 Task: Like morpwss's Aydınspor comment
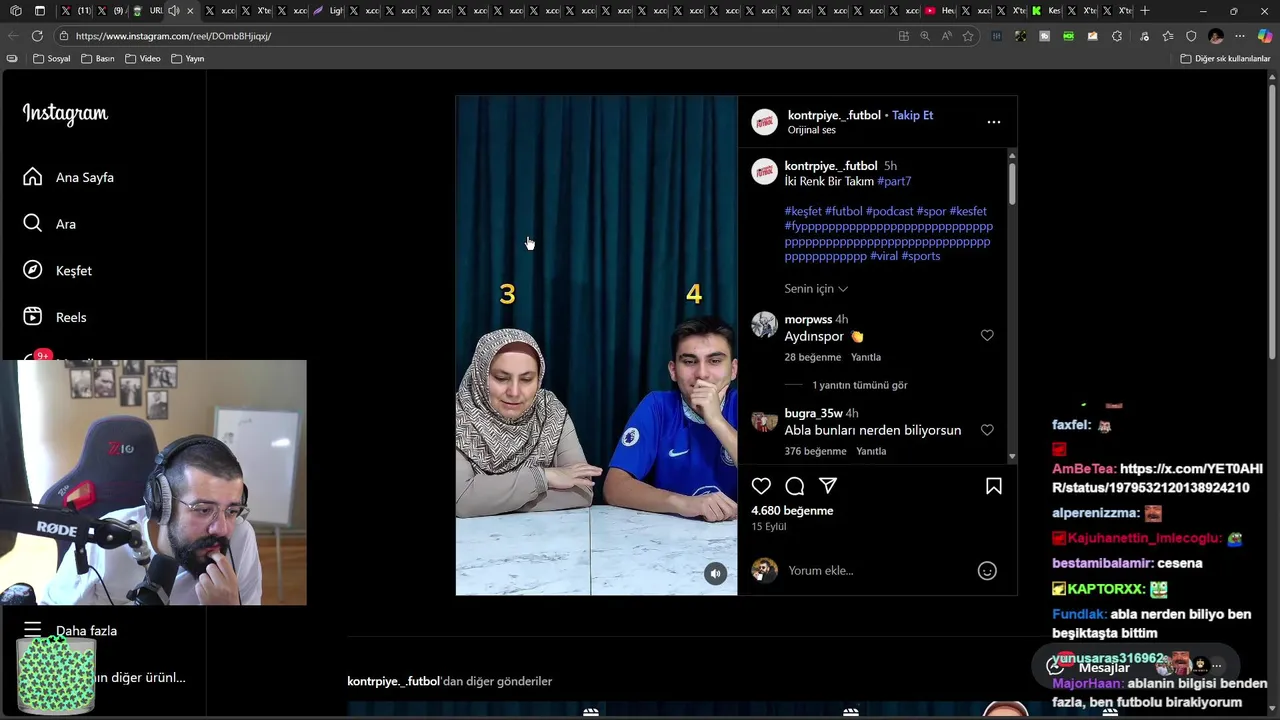click(987, 336)
